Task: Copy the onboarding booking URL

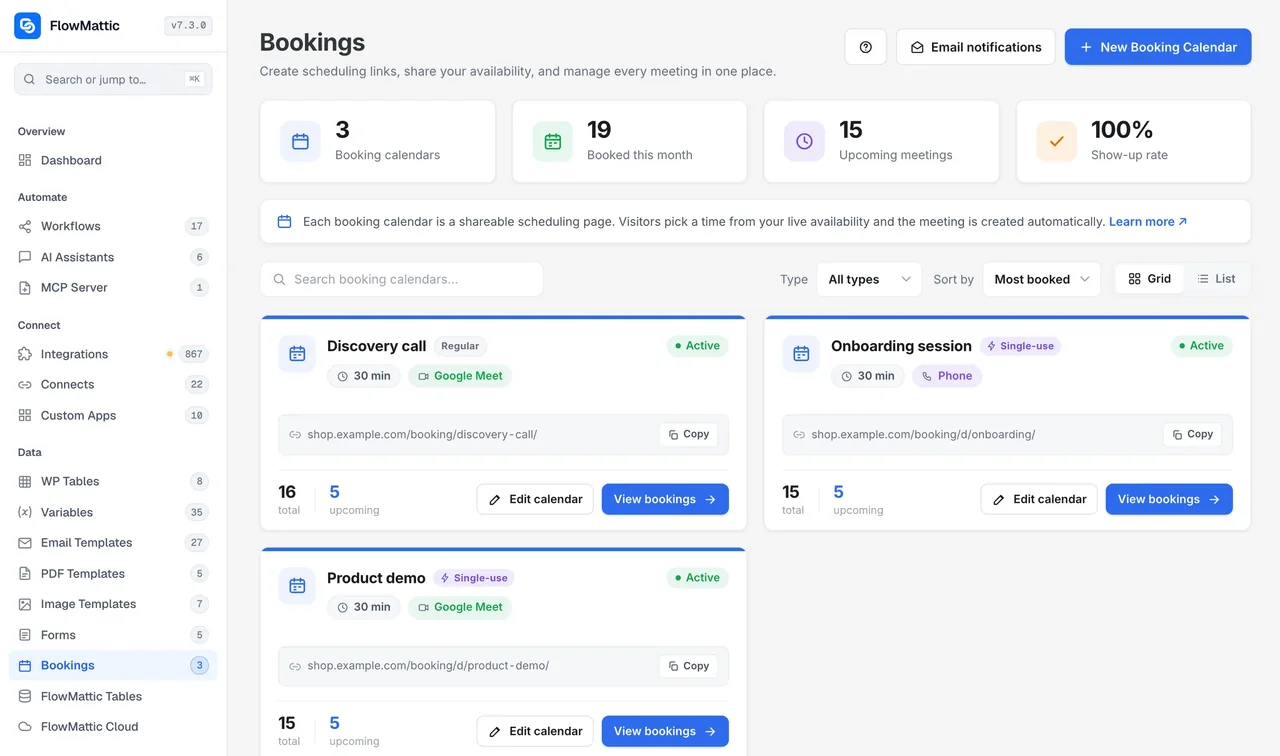Action: pyautogui.click(x=1193, y=435)
